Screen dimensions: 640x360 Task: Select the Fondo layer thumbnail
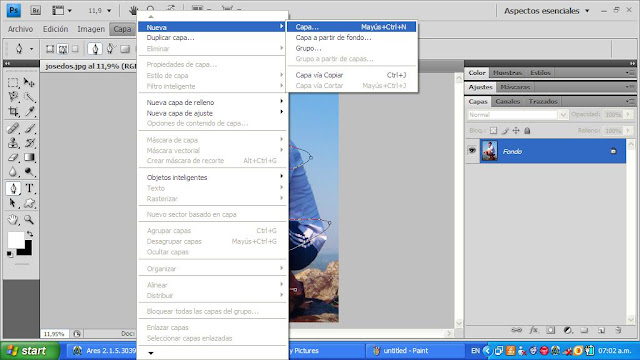[489, 151]
